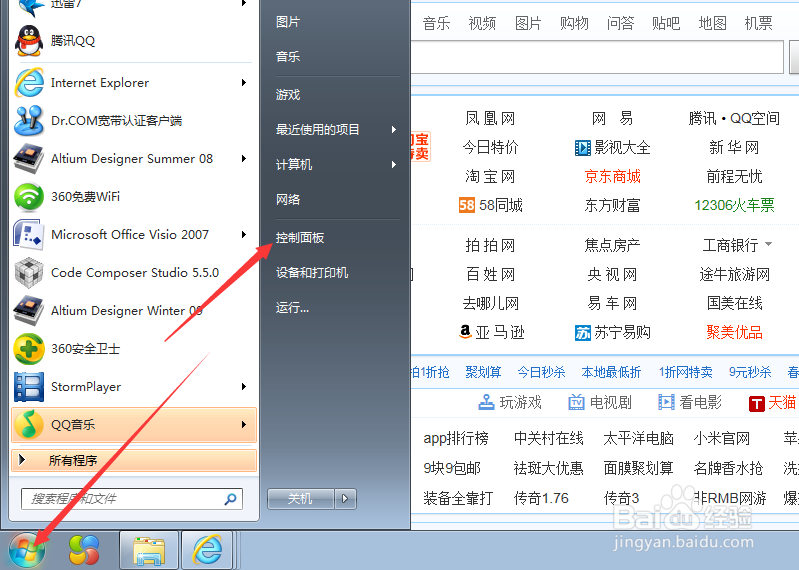Viewport: 799px width, 570px height.
Task: Open StormPlayer film icon
Action: 29,387
